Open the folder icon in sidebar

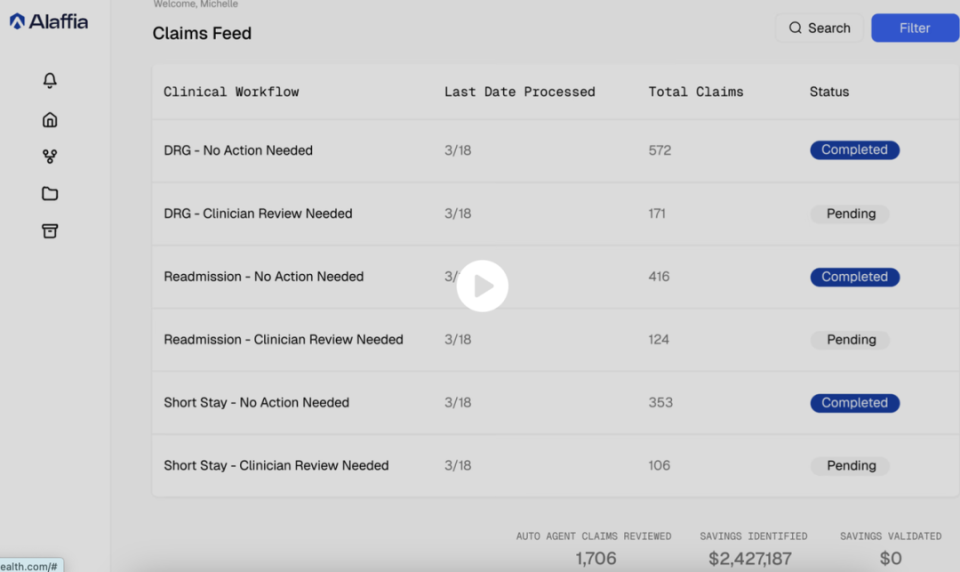coord(50,194)
